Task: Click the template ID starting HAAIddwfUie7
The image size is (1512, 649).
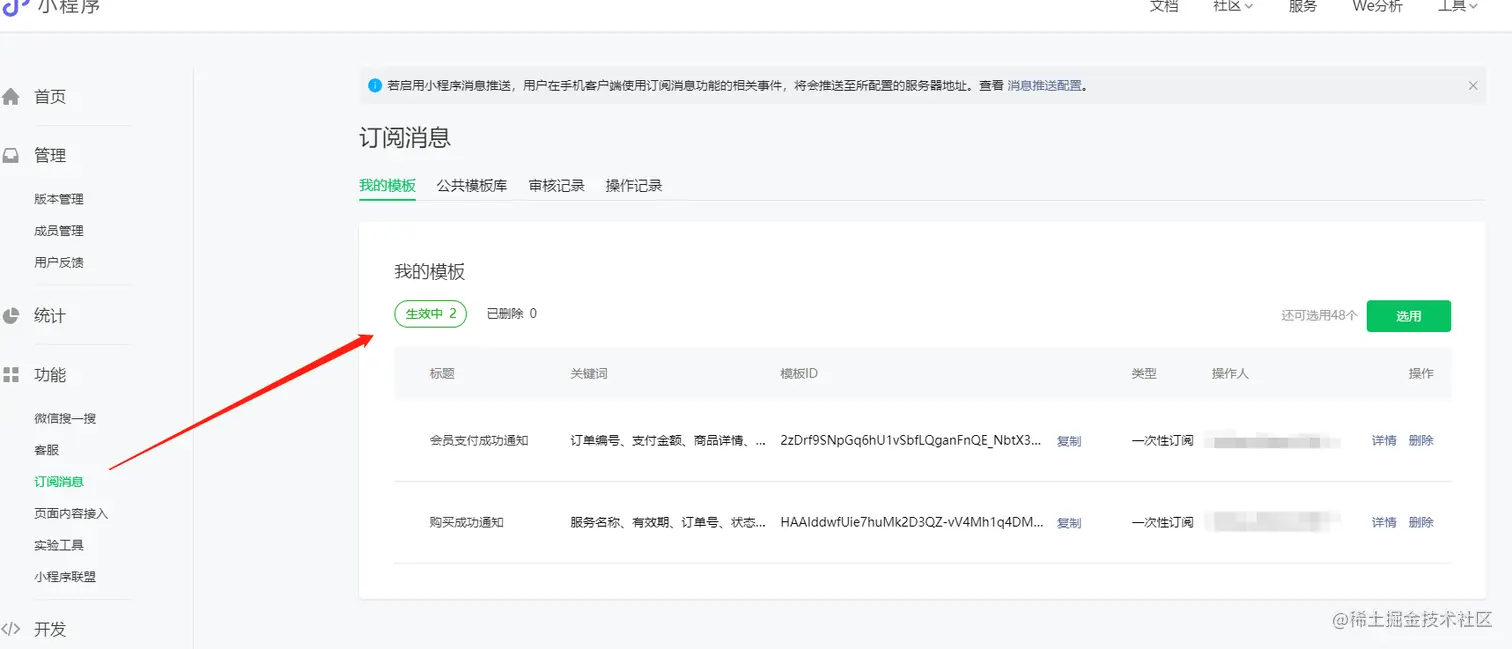Action: click(912, 523)
